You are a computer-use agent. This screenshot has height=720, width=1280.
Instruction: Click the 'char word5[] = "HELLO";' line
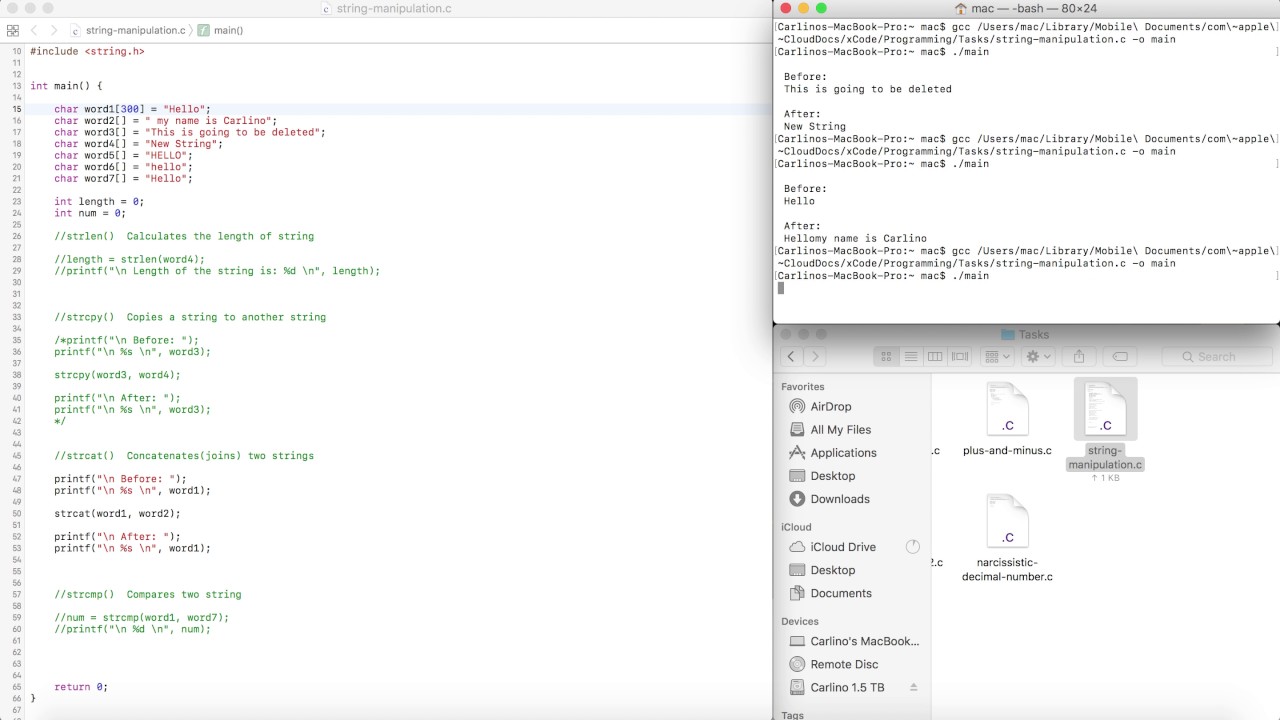pyautogui.click(x=123, y=156)
